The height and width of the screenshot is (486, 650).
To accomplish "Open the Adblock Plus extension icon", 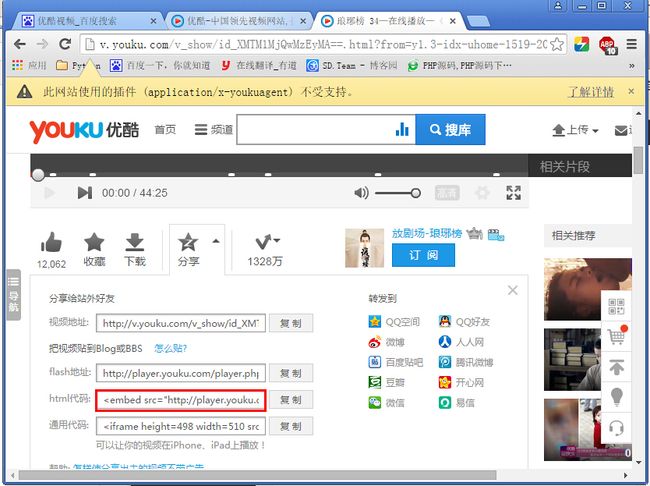I will 608,45.
